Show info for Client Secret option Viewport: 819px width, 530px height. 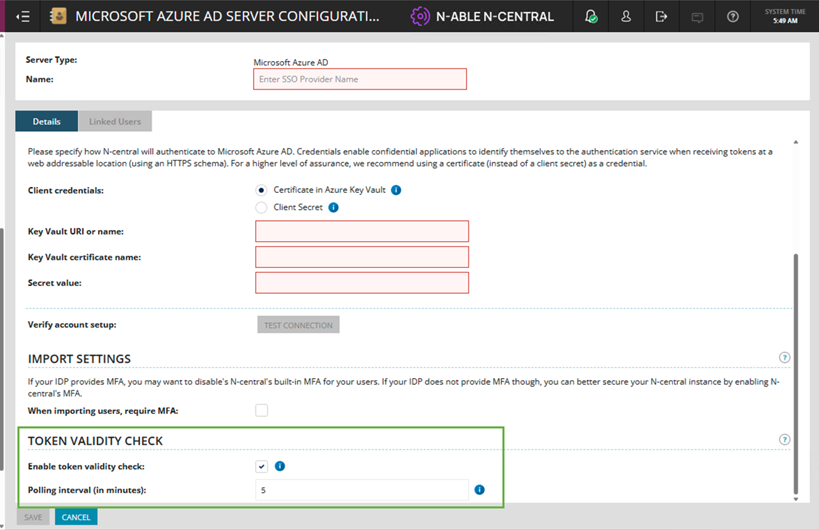coord(333,207)
